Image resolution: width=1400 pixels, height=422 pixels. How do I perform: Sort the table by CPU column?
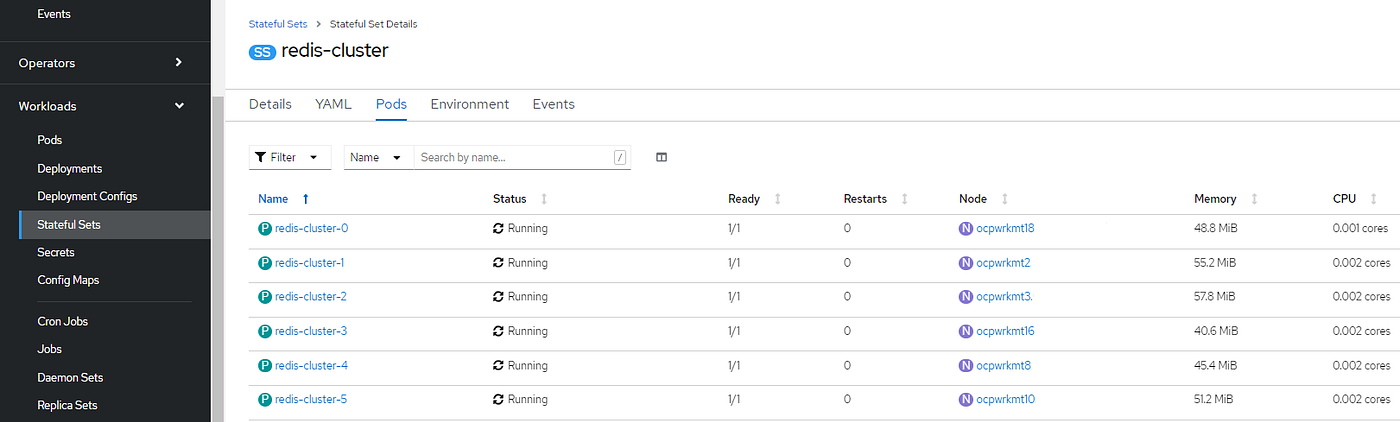point(1355,199)
